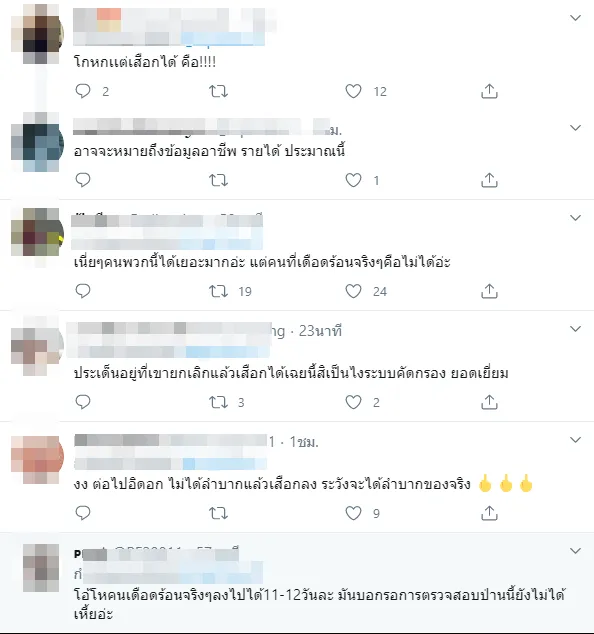This screenshot has height=634, width=594.
Task: Share the tweet with 1 like
Action: 489,180
